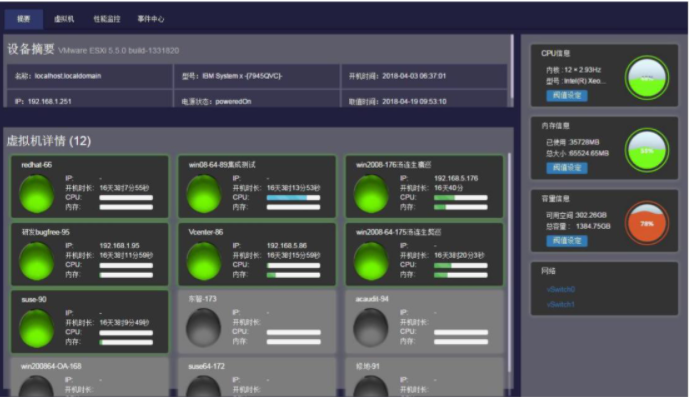
Task: Select the first highlighted tab in the navigation bar
Action: coord(24,19)
